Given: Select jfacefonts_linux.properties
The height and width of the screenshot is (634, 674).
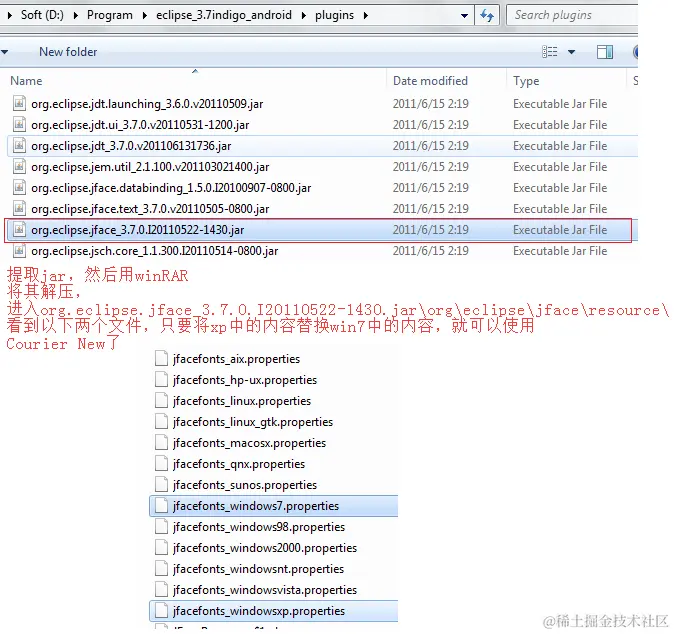Looking at the screenshot, I should [x=242, y=401].
